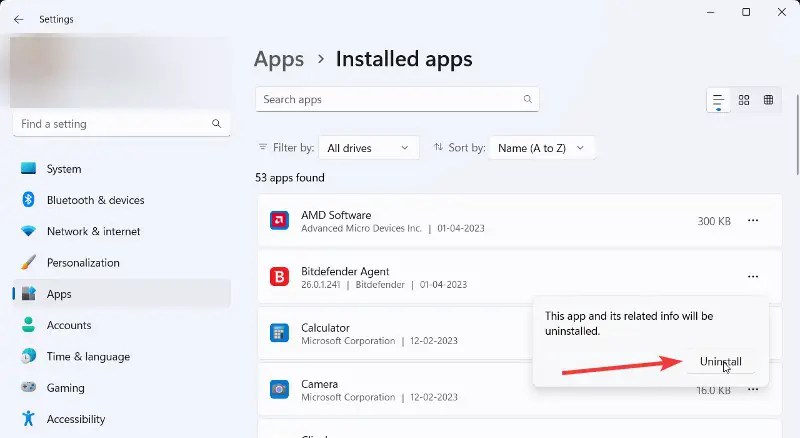Viewport: 800px width, 438px height.
Task: Switch to grid view layout
Action: (744, 100)
